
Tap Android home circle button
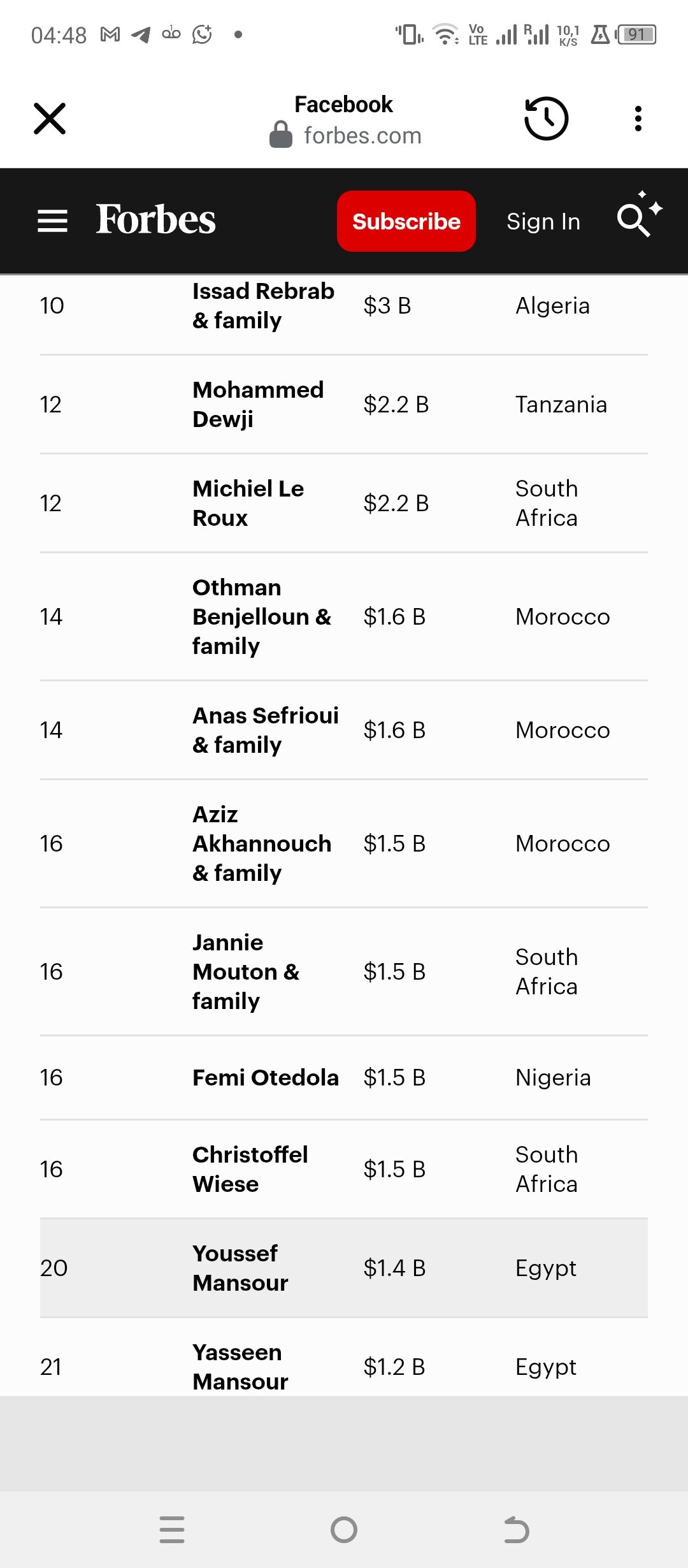(344, 1530)
